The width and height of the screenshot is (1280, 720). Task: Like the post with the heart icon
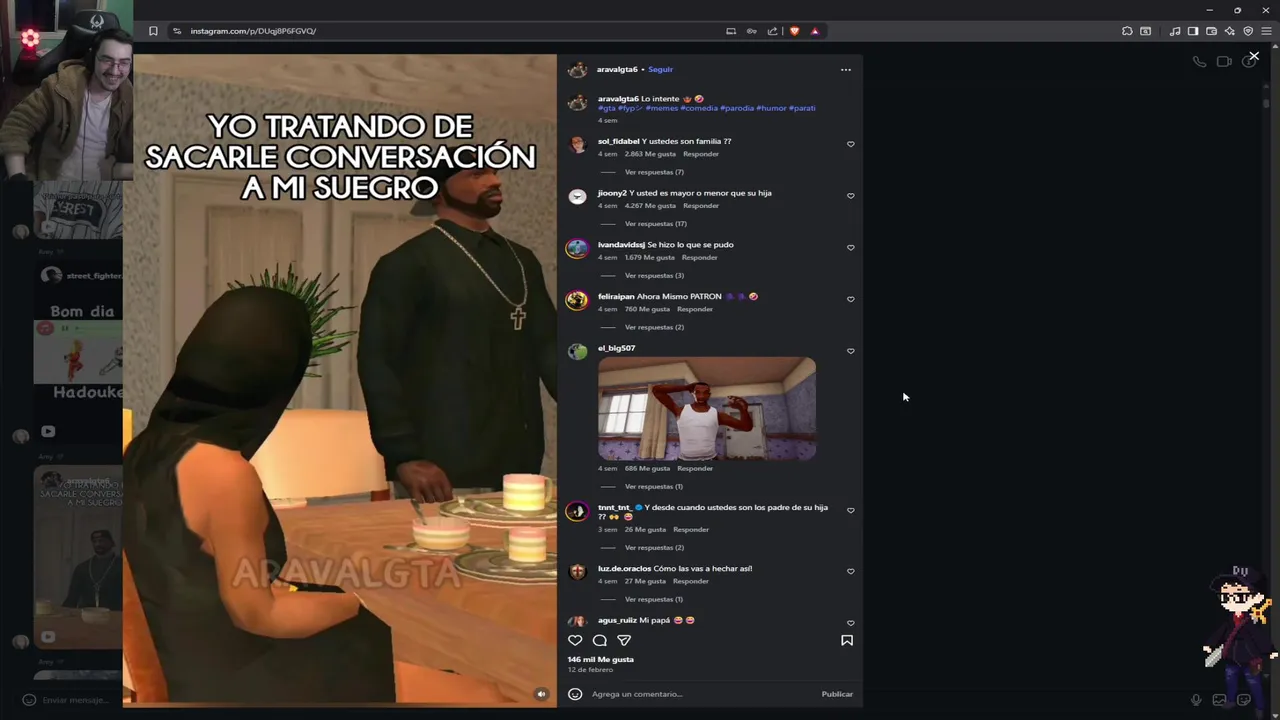pyautogui.click(x=575, y=640)
